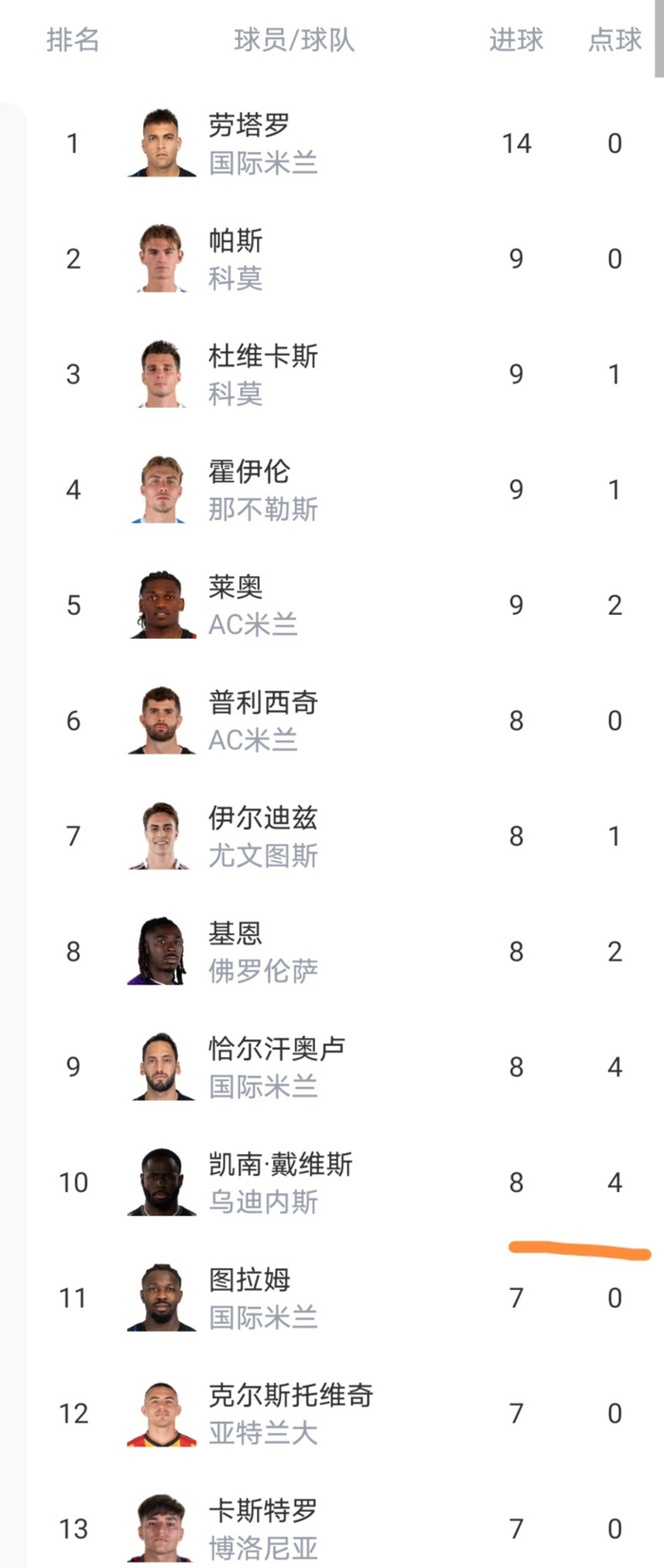Sort by the 点球 column header
This screenshot has height=1568, width=664.
(x=615, y=40)
